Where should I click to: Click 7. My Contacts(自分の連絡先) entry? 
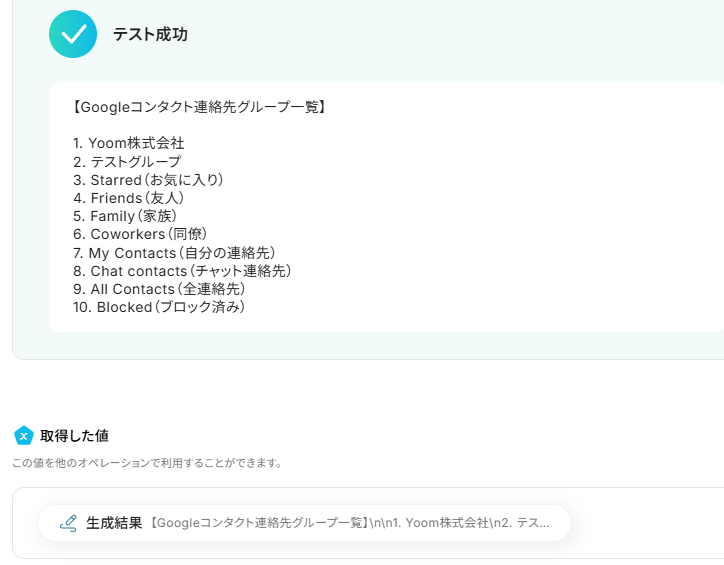tap(174, 253)
